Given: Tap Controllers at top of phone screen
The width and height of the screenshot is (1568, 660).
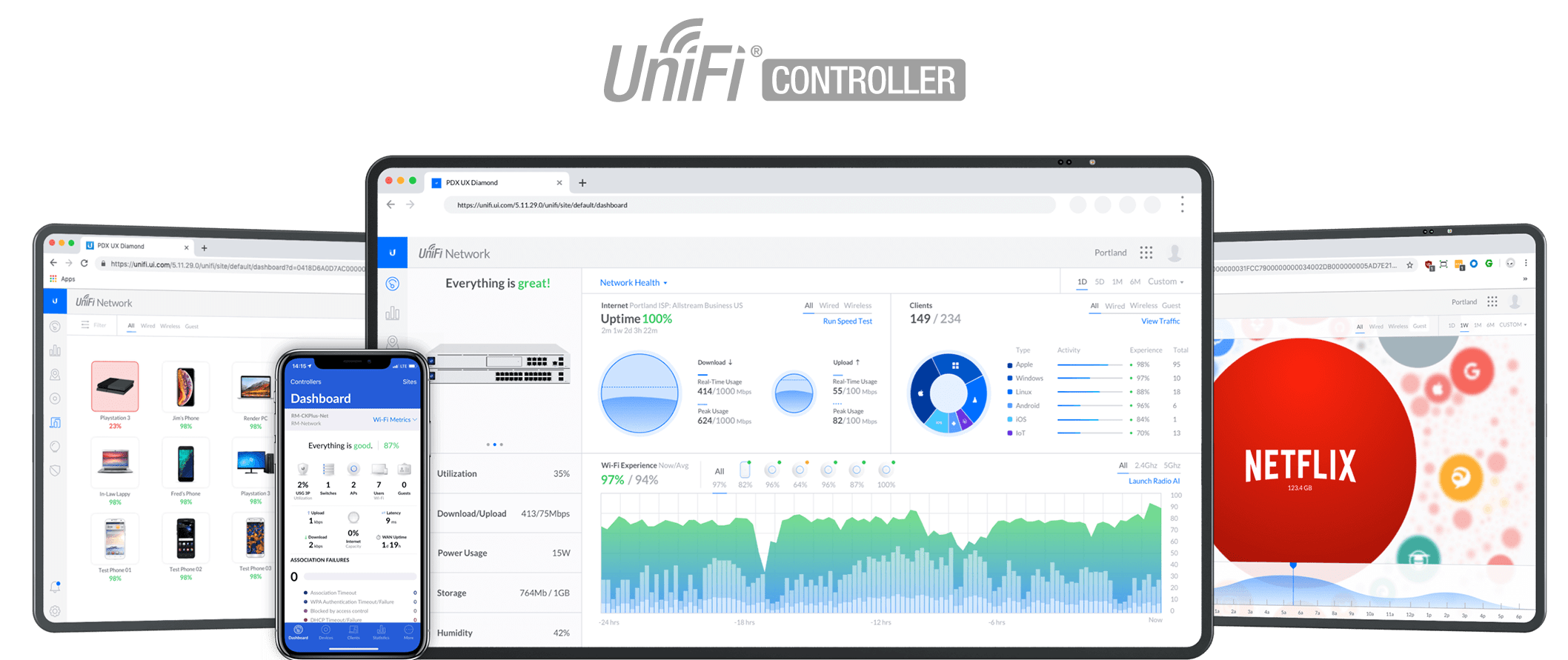Looking at the screenshot, I should coord(306,382).
